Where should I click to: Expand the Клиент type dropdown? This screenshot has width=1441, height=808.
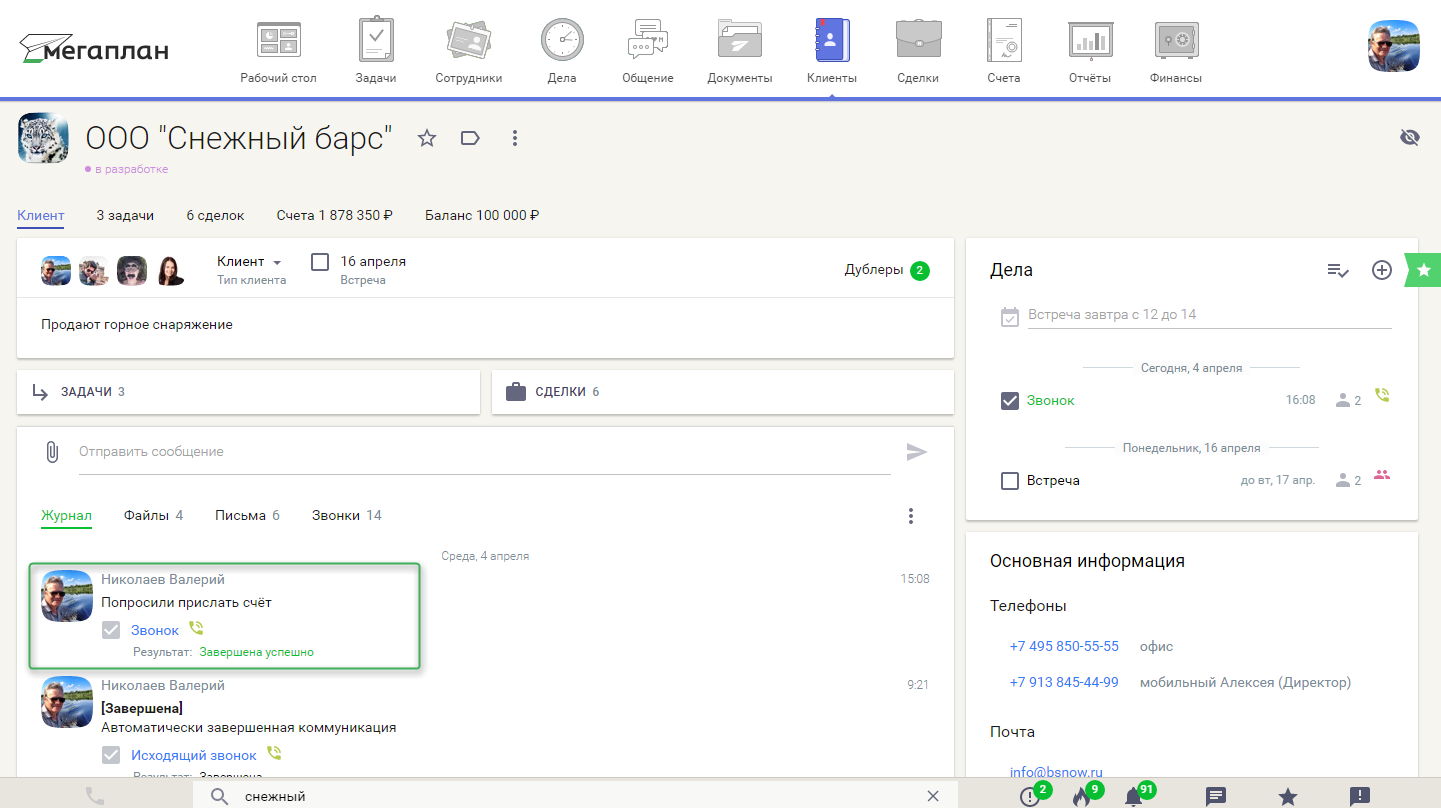(x=250, y=262)
